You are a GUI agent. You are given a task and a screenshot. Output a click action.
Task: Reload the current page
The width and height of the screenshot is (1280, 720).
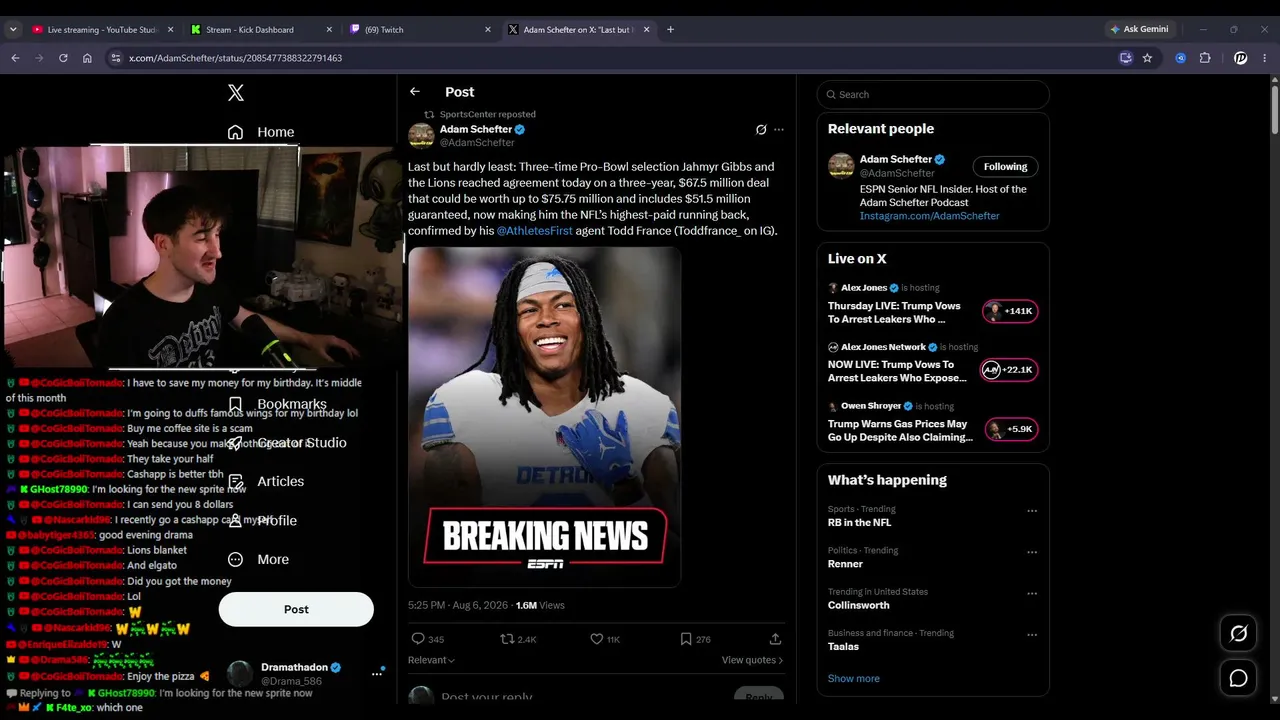coord(63,58)
